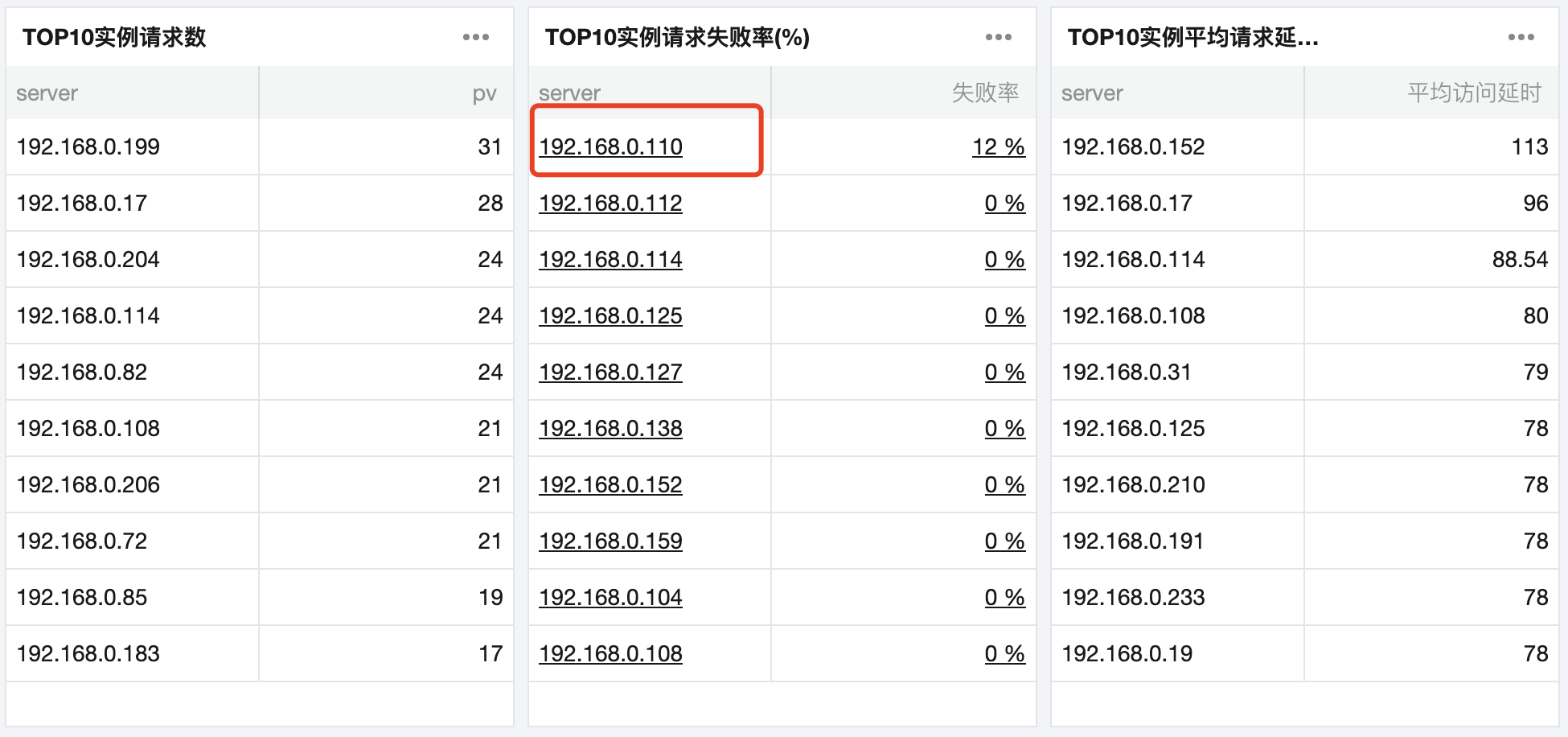Click the pv column header
This screenshot has height=737, width=1568.
(x=484, y=93)
